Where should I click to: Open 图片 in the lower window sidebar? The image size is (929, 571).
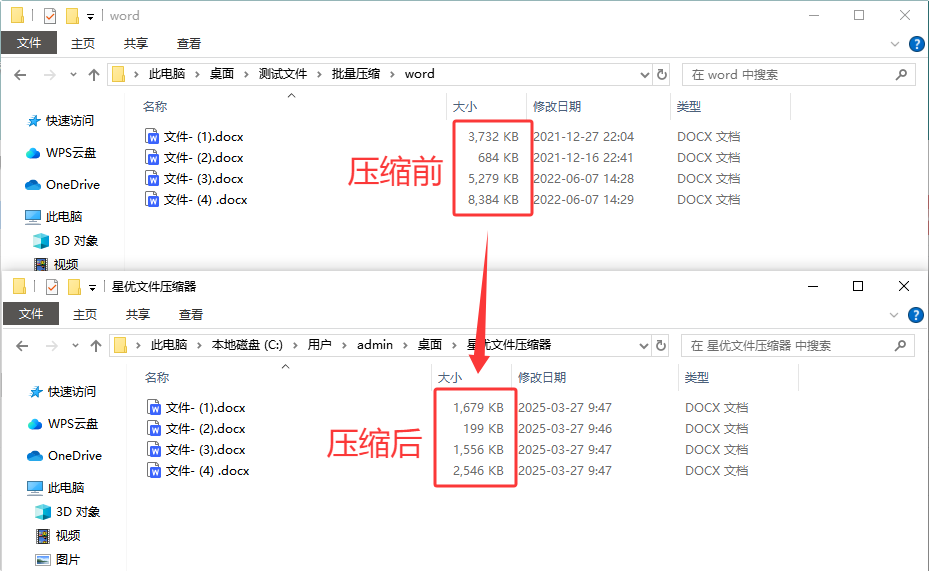point(68,560)
